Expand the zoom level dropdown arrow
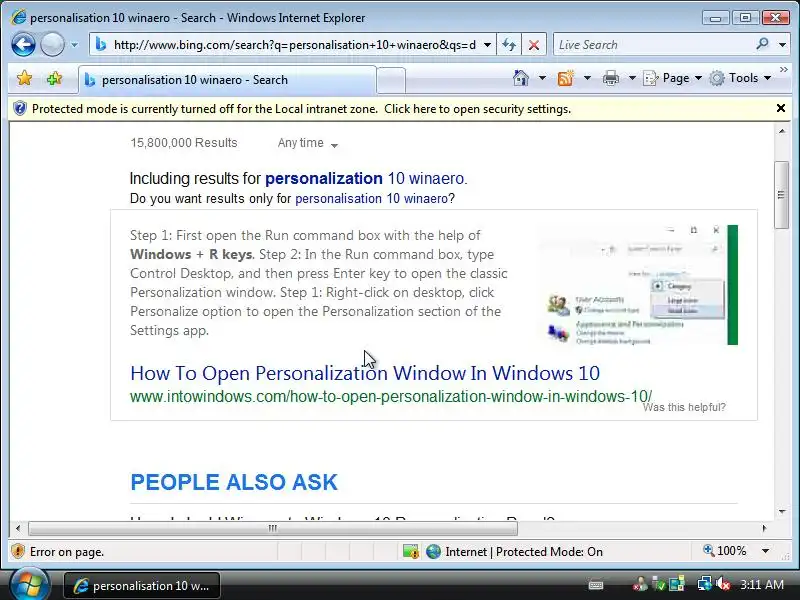The width and height of the screenshot is (800, 600). pos(765,551)
